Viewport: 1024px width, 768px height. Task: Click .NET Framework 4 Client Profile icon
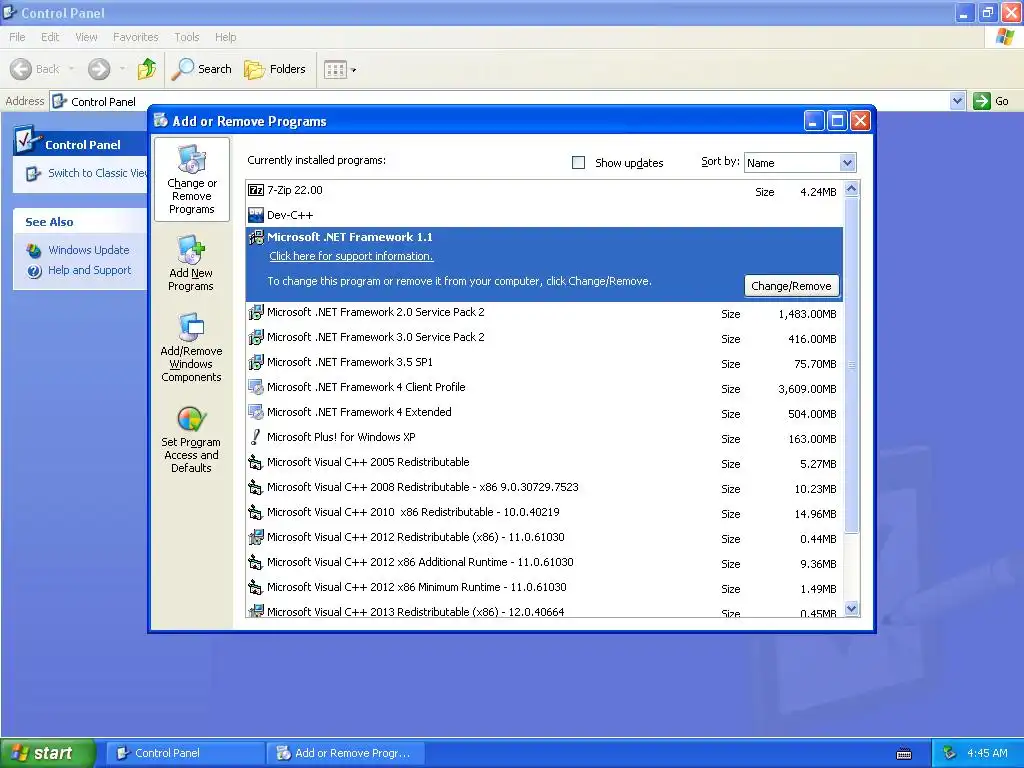[x=256, y=387]
